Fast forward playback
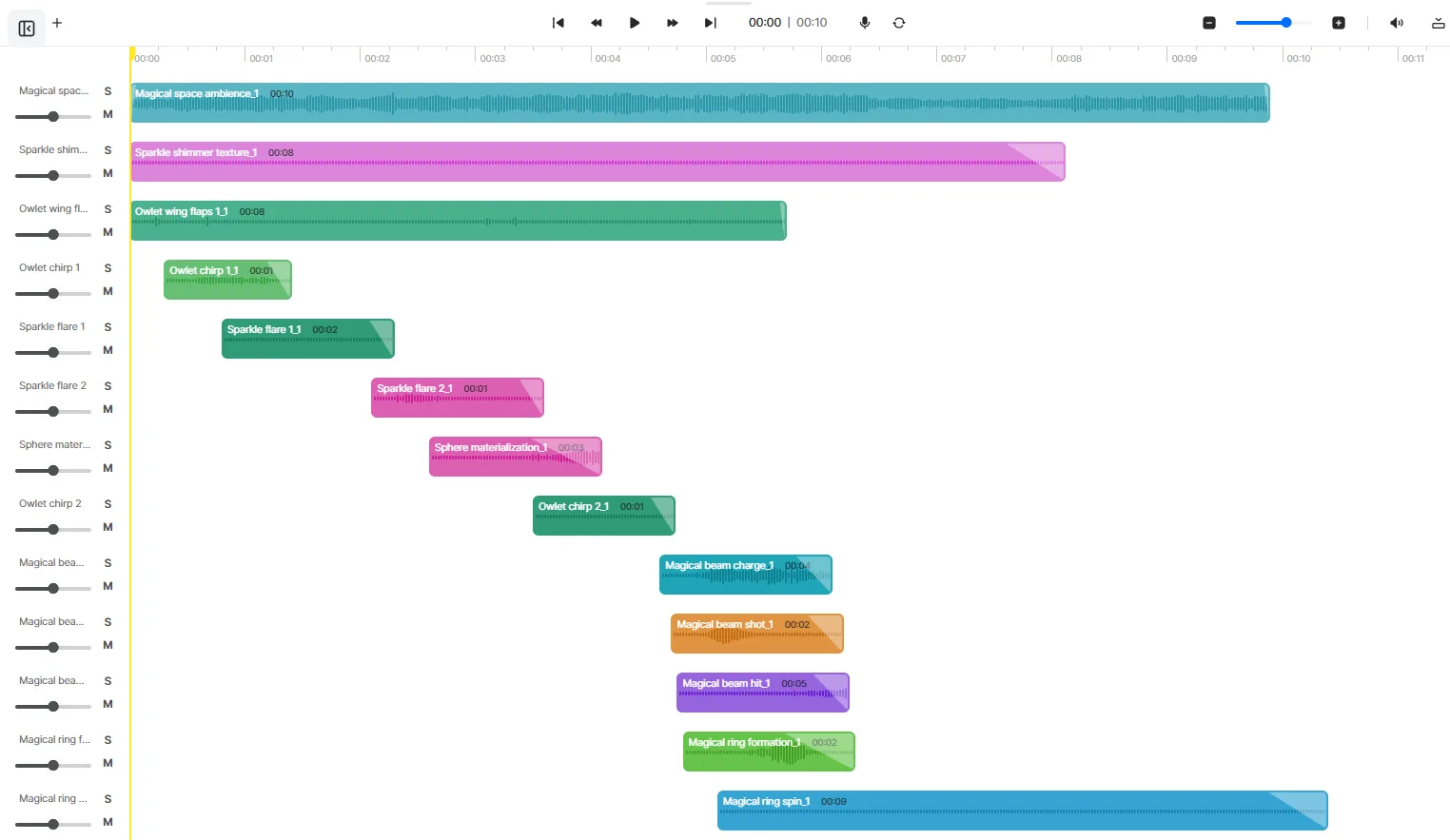 pyautogui.click(x=673, y=23)
